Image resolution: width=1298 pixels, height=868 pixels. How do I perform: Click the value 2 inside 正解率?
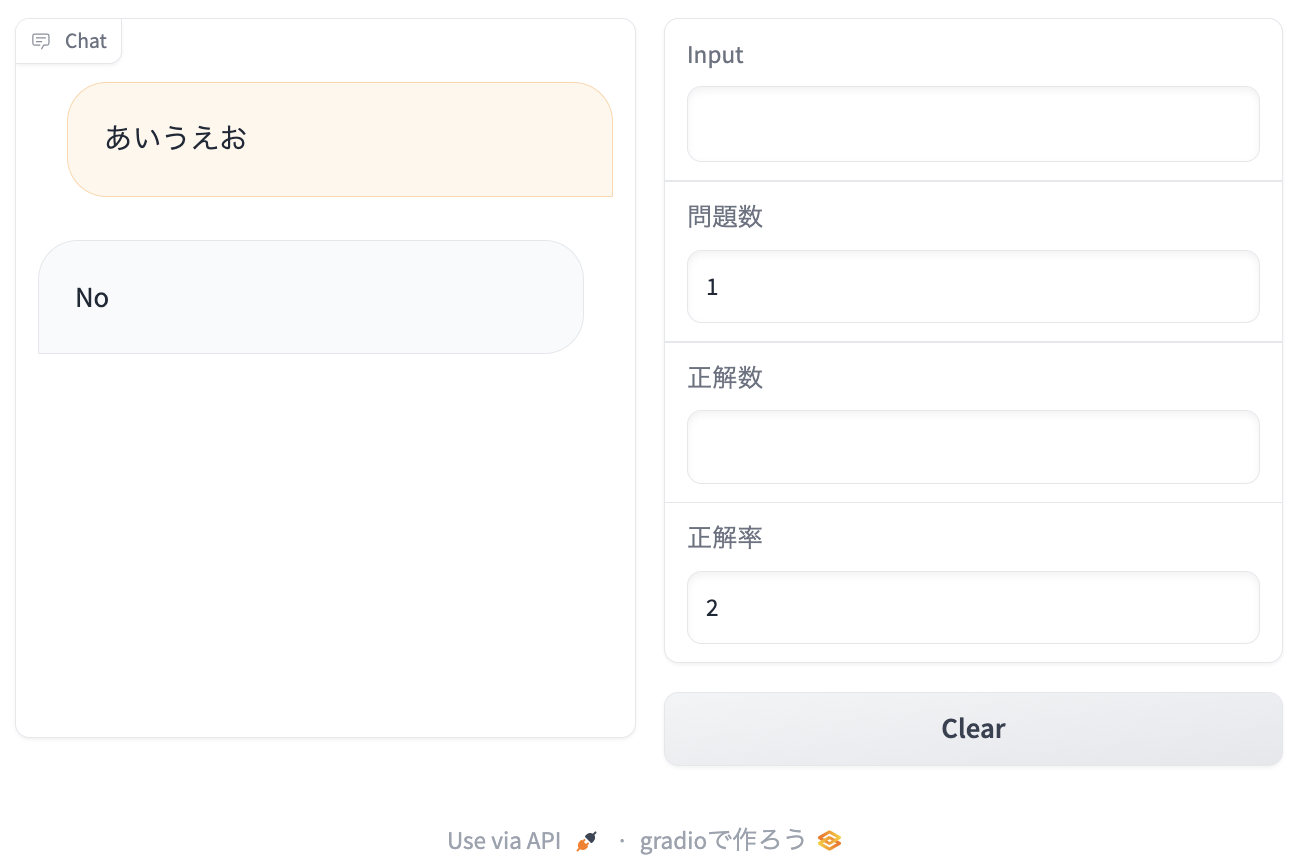[x=711, y=607]
